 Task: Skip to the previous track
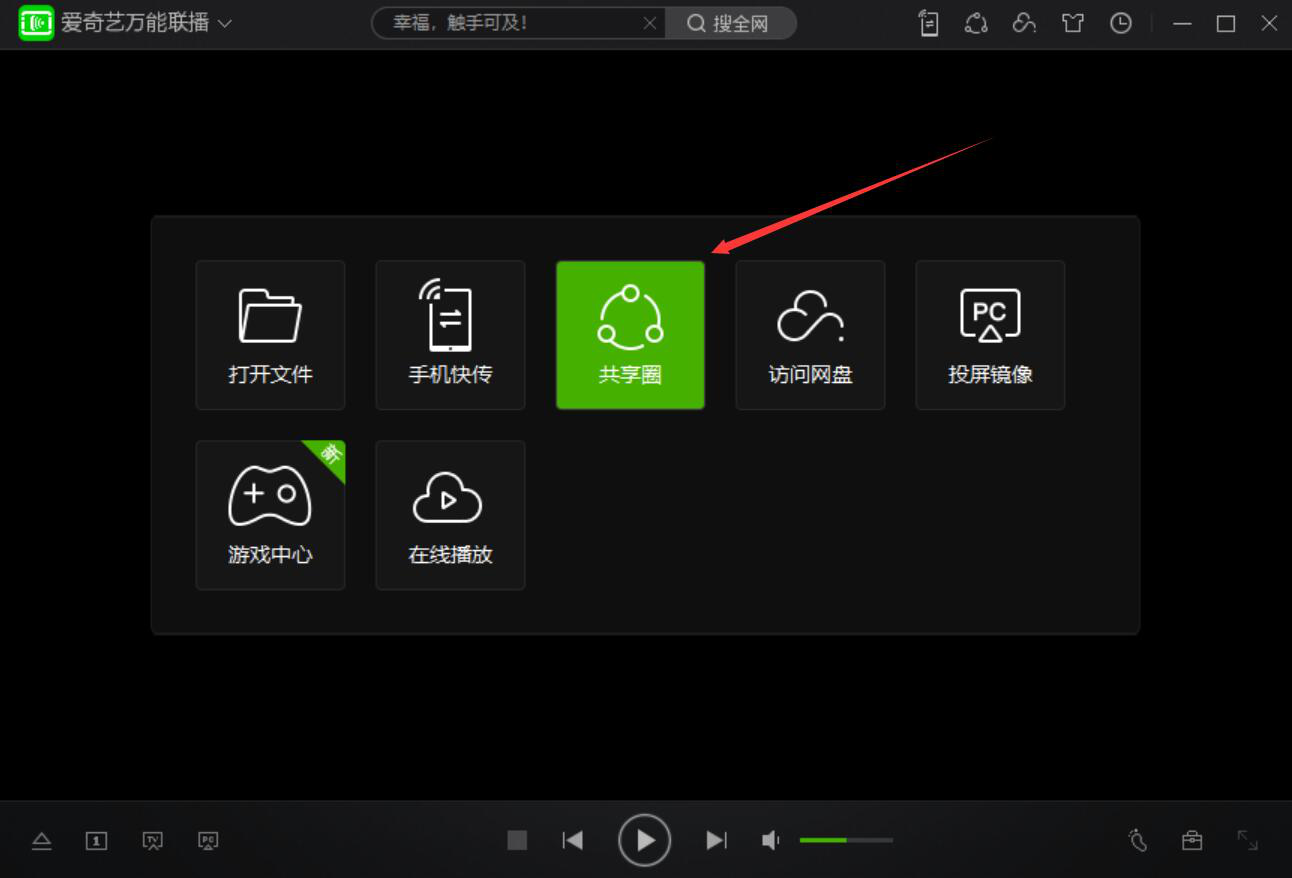[x=573, y=840]
